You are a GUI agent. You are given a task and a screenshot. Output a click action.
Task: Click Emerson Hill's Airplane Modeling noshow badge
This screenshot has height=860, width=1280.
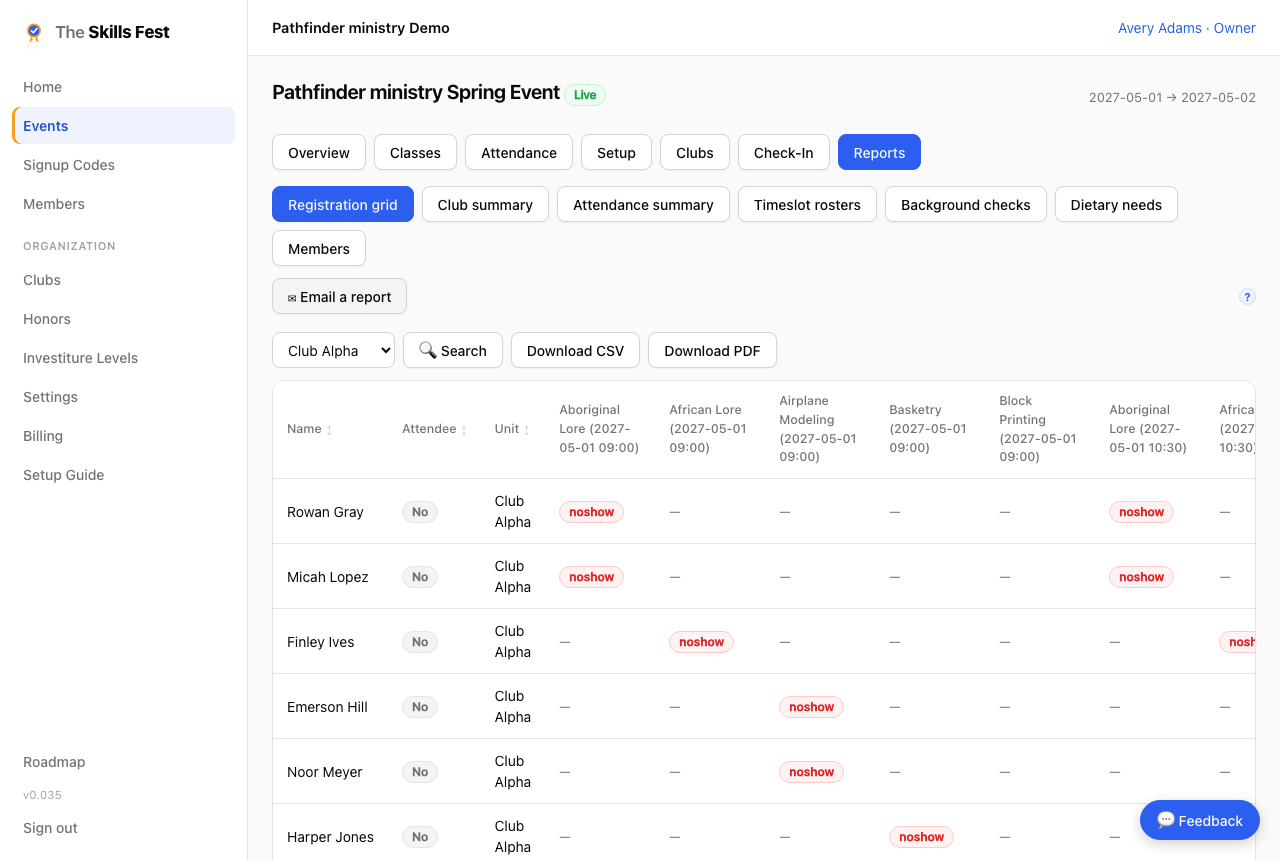(811, 707)
